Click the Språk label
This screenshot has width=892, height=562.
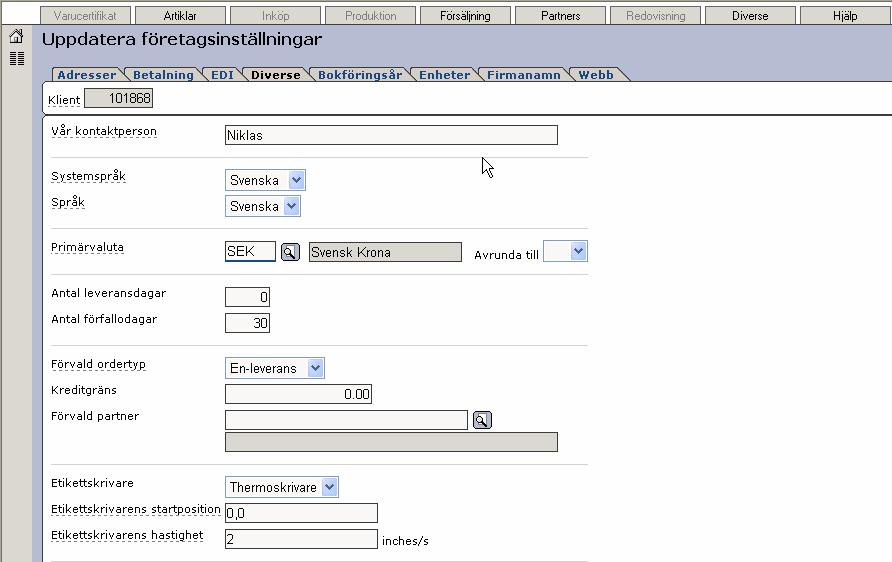(x=68, y=203)
